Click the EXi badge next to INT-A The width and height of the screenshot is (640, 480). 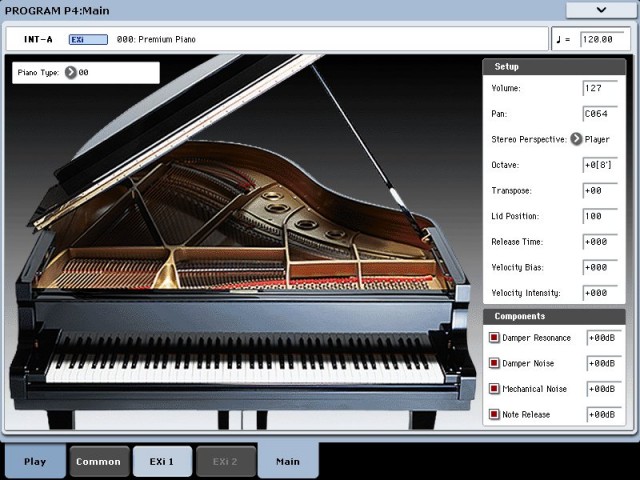click(x=88, y=40)
